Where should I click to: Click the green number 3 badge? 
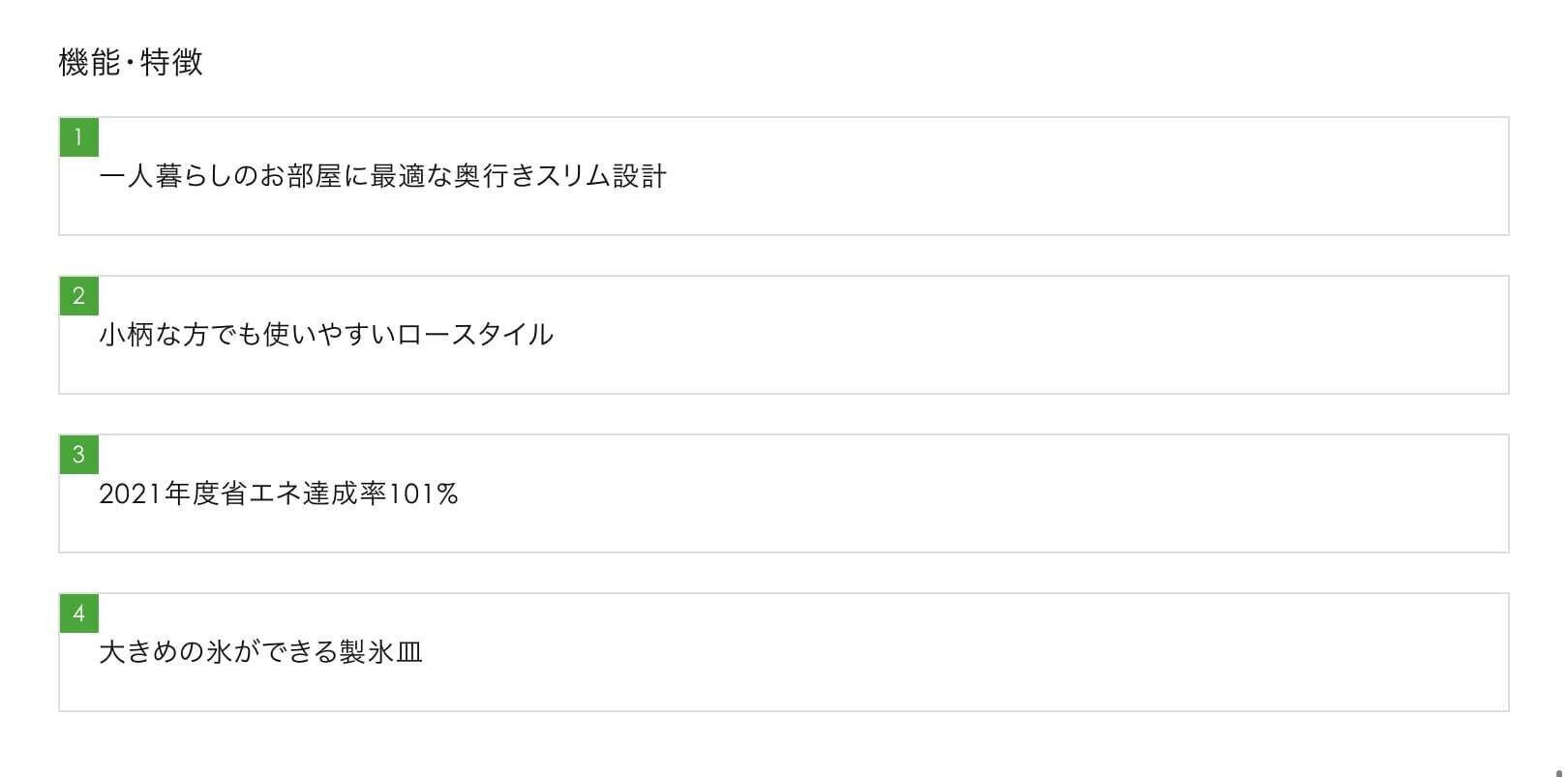[78, 454]
